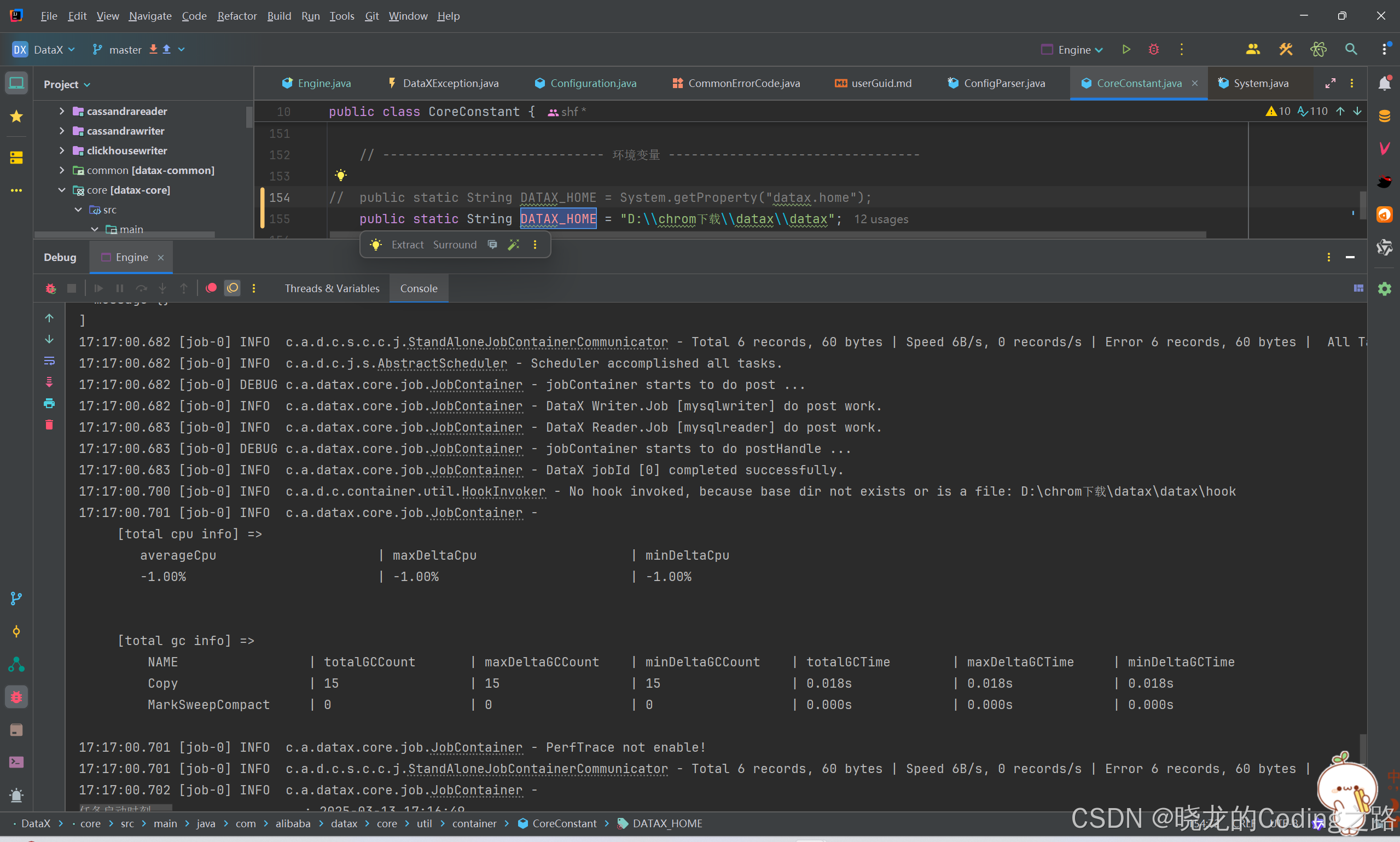Viewport: 1400px width, 842px height.
Task: Click 12 usages inlay hint
Action: click(x=881, y=219)
